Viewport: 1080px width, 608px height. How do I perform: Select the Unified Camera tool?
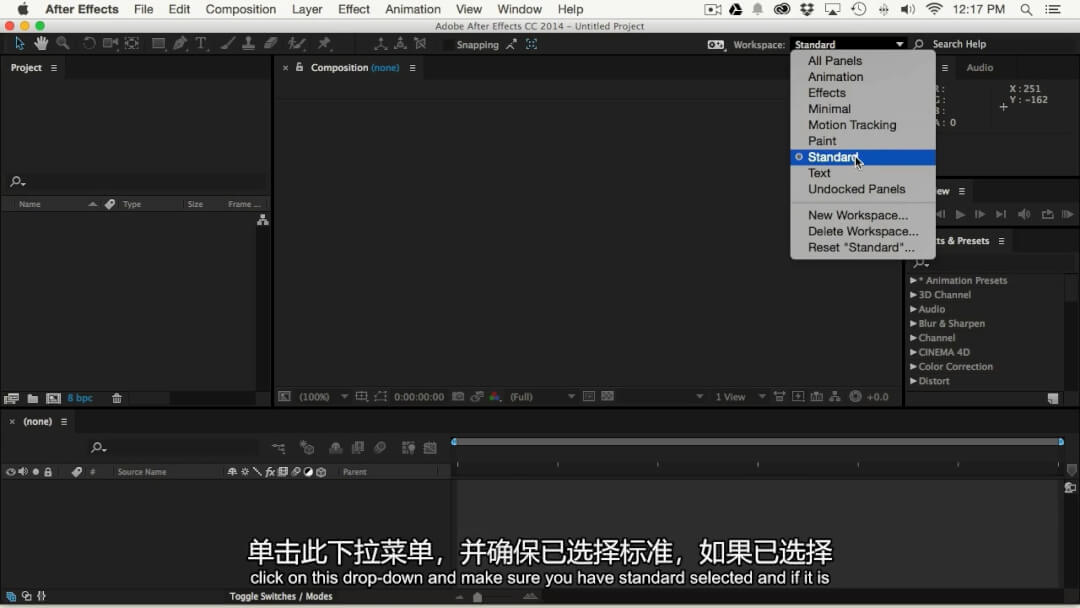(x=110, y=44)
